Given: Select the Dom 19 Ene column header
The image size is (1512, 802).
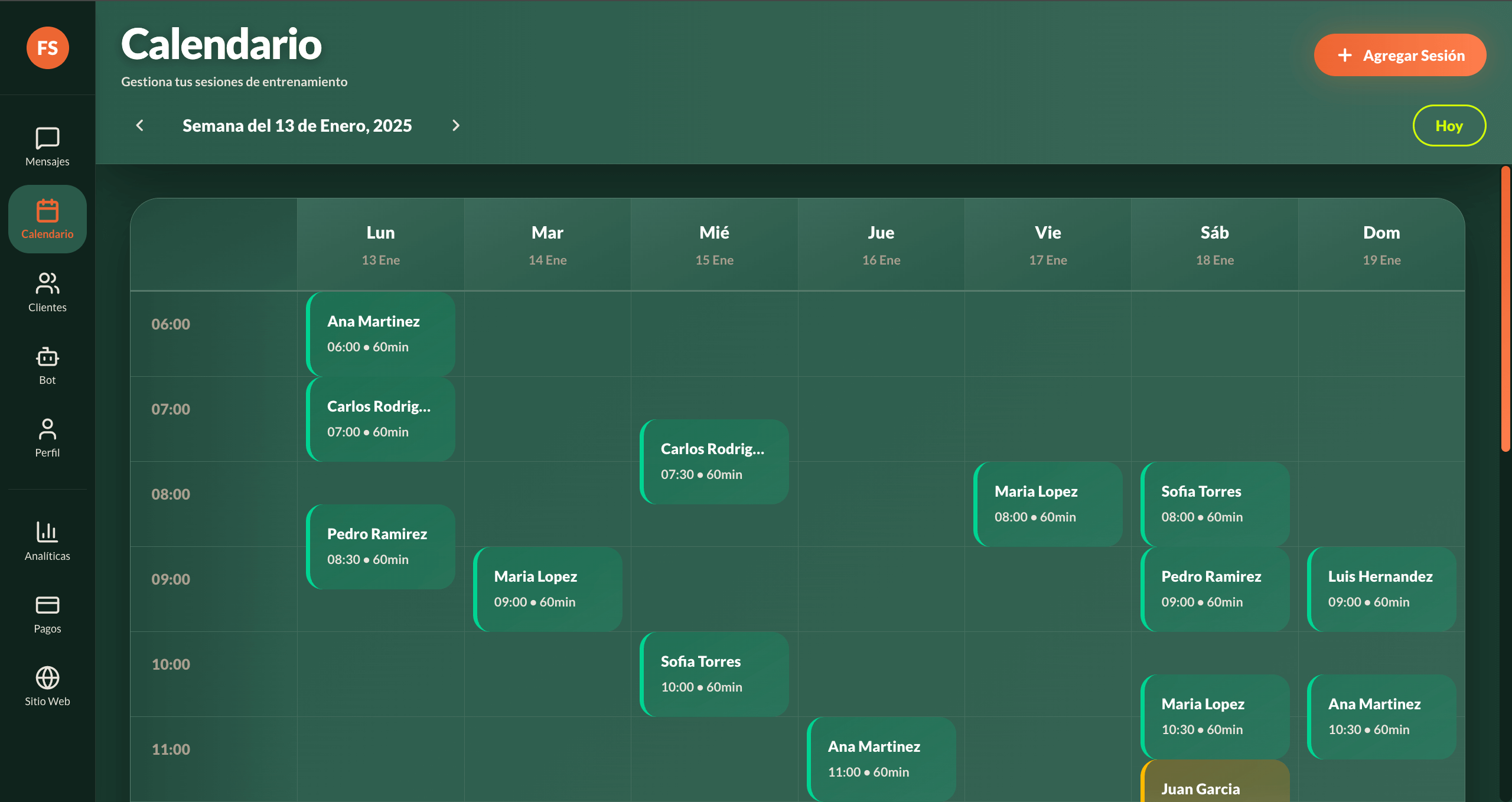Looking at the screenshot, I should (x=1381, y=244).
